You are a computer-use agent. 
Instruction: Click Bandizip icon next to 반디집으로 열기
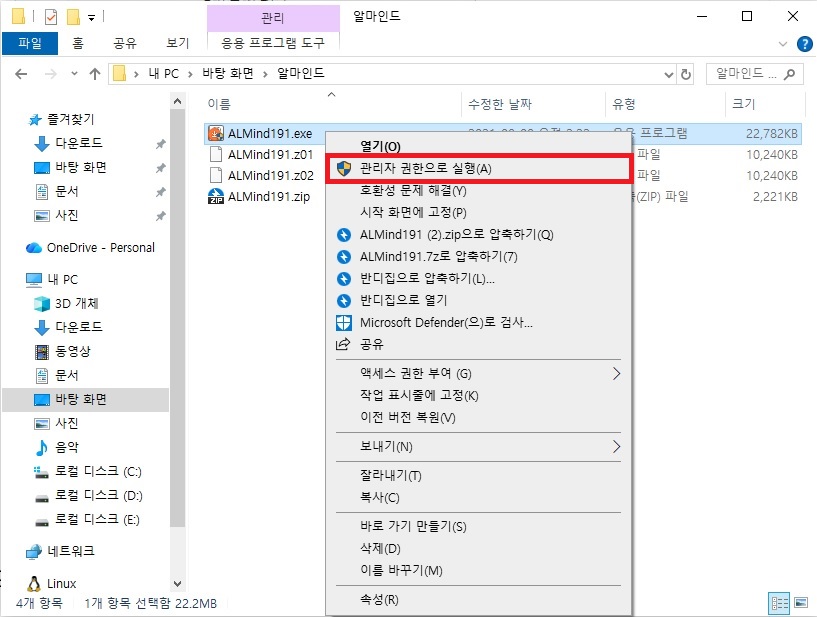(344, 300)
